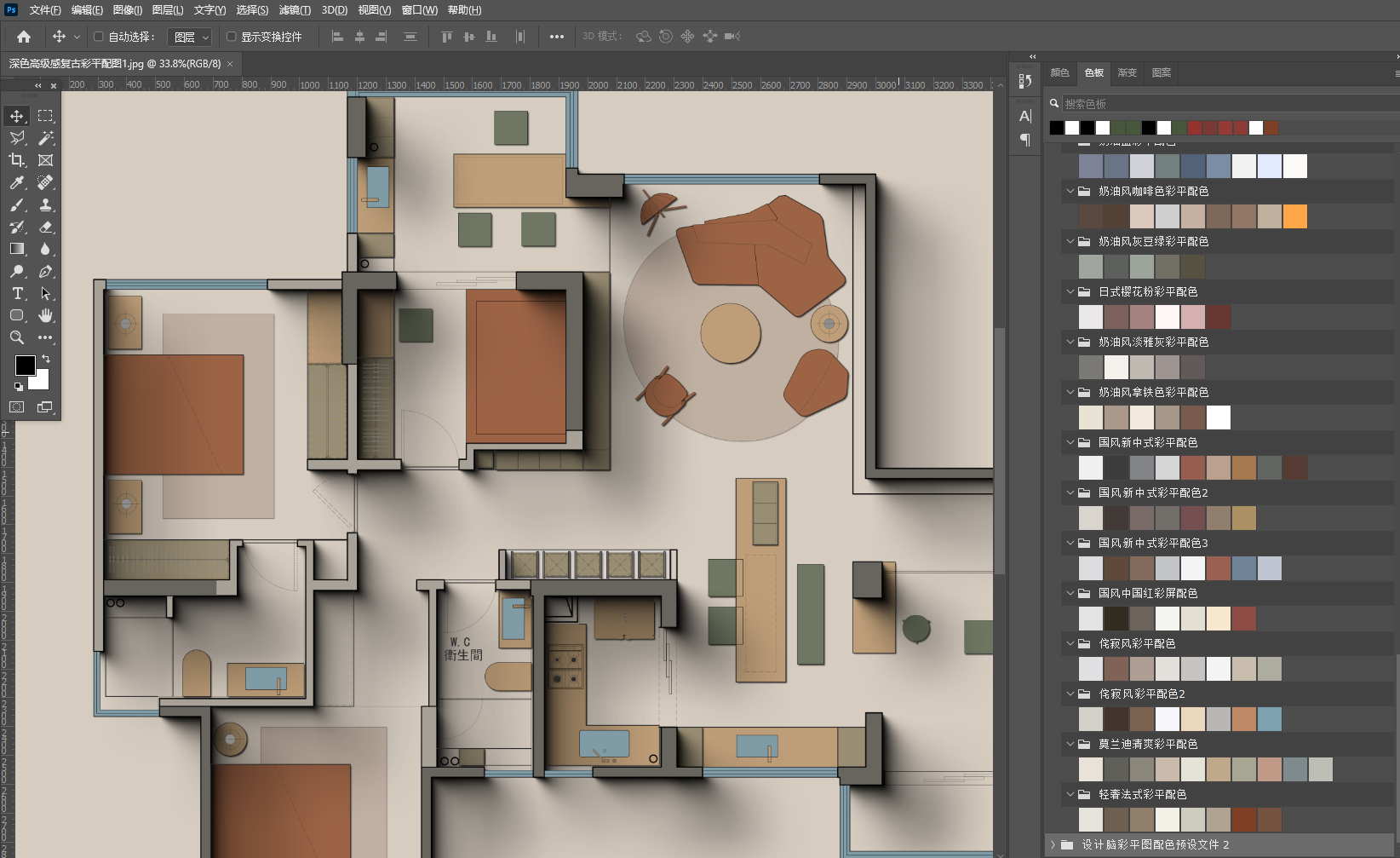This screenshot has width=1400, height=858.
Task: Open the Paragraph panel icon
Action: coord(1025,140)
